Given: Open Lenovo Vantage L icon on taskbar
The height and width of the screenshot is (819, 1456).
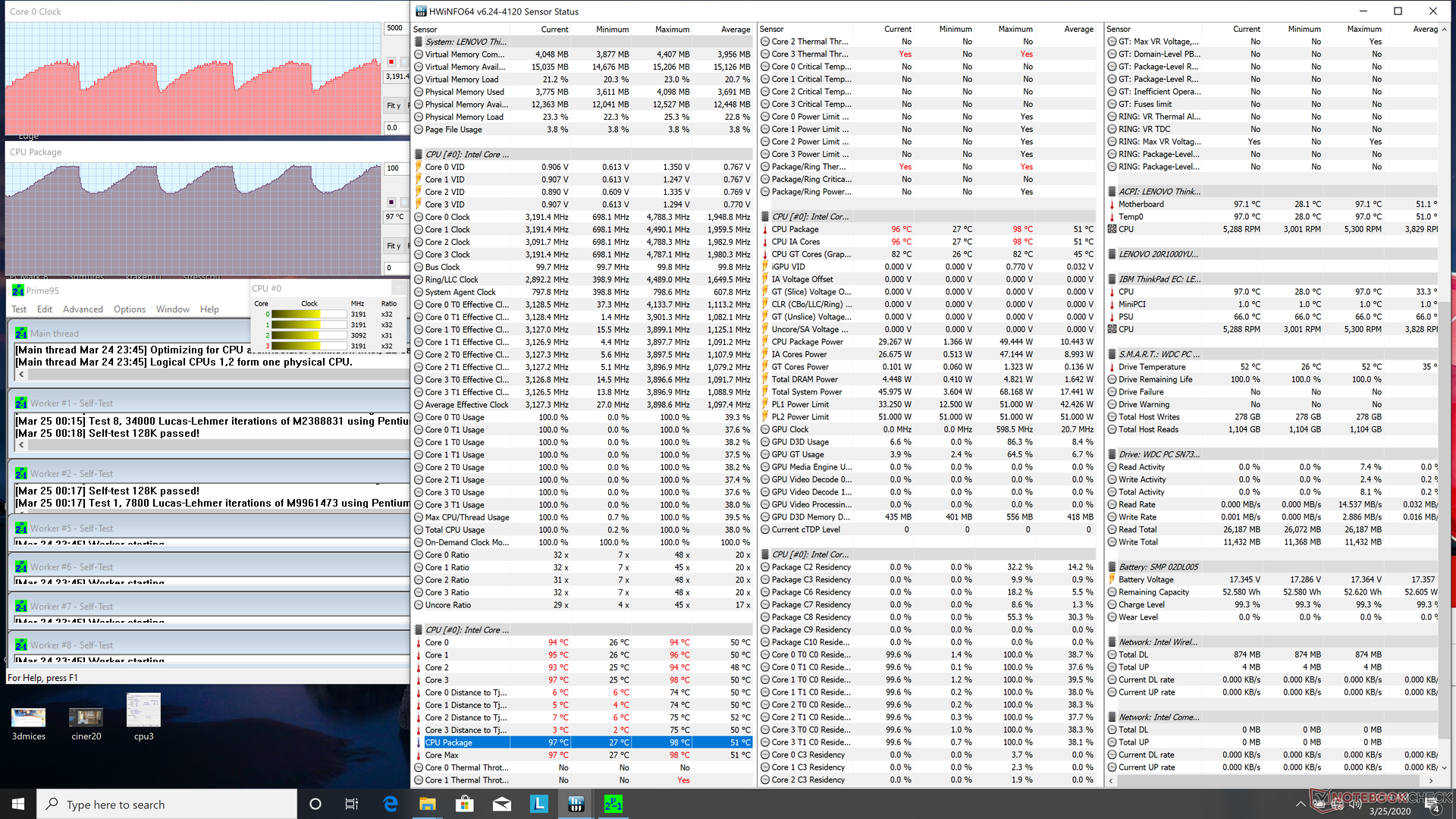Looking at the screenshot, I should [x=538, y=804].
